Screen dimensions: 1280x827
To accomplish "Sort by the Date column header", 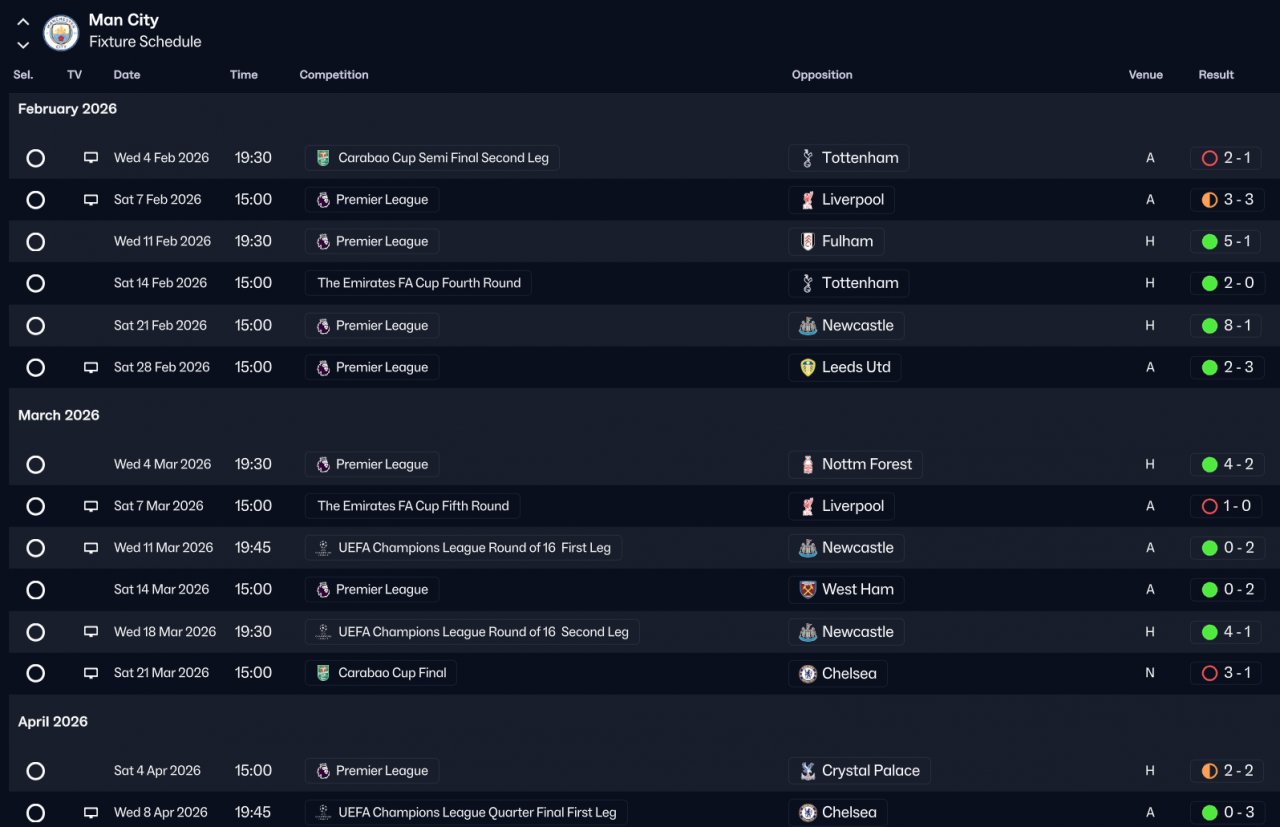I will pyautogui.click(x=127, y=75).
